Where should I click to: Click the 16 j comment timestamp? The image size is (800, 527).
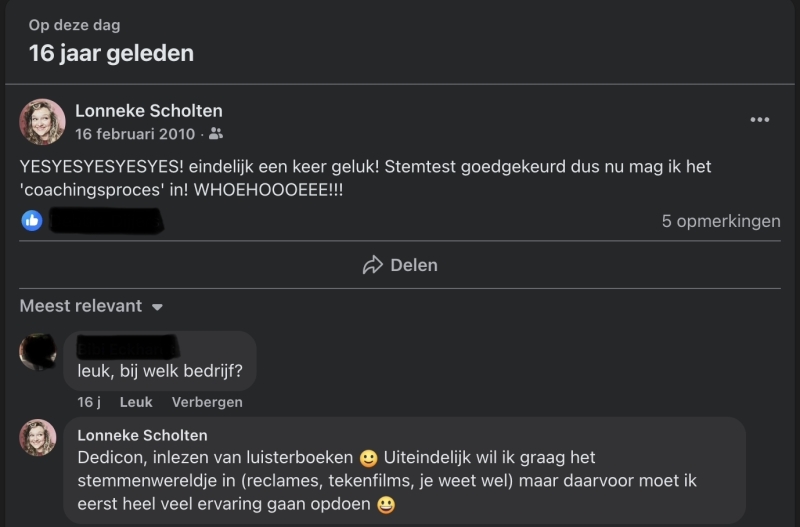point(89,402)
